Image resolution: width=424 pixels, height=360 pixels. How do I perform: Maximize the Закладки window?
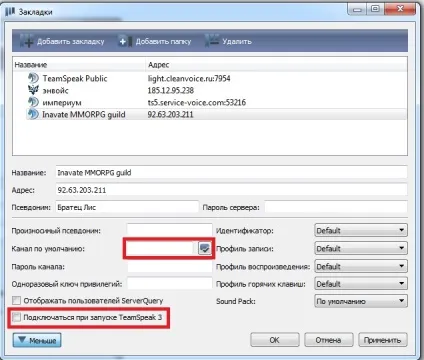[375, 9]
